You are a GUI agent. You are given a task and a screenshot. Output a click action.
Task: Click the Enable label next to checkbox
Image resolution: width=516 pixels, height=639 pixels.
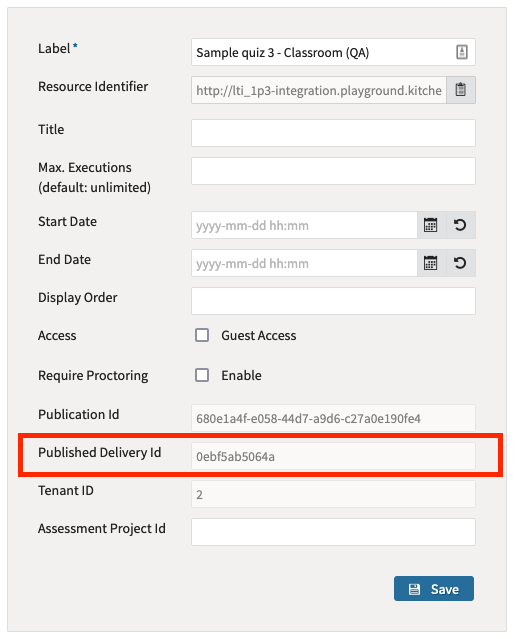pyautogui.click(x=241, y=375)
